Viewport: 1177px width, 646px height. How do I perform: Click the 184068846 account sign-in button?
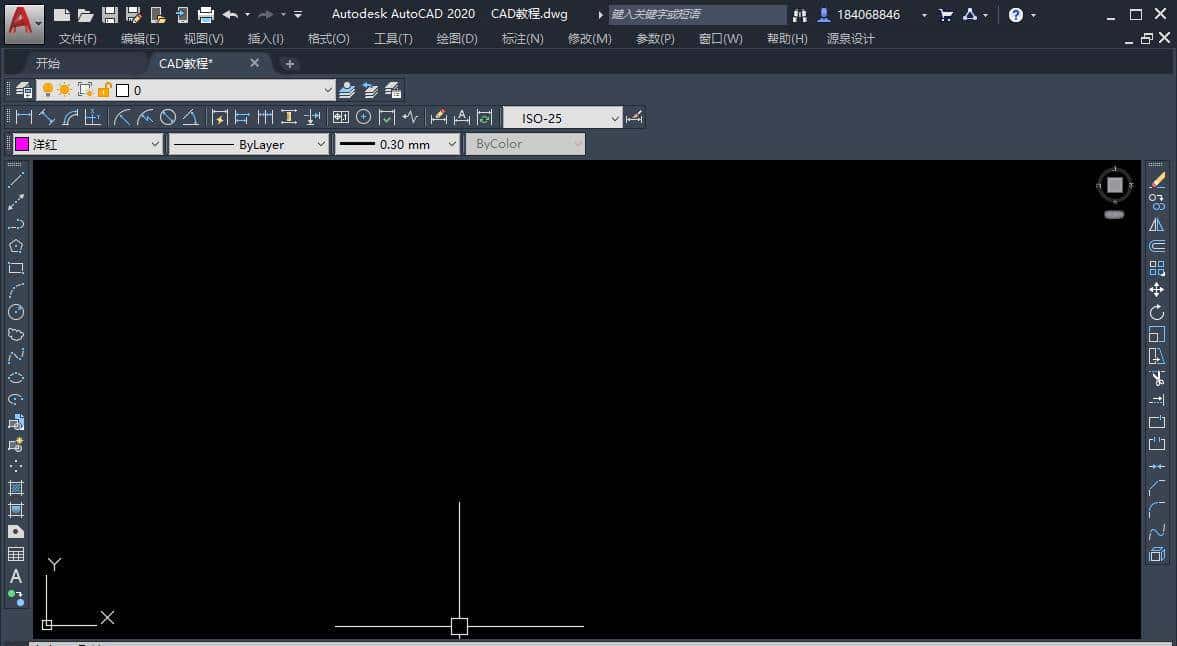[859, 15]
